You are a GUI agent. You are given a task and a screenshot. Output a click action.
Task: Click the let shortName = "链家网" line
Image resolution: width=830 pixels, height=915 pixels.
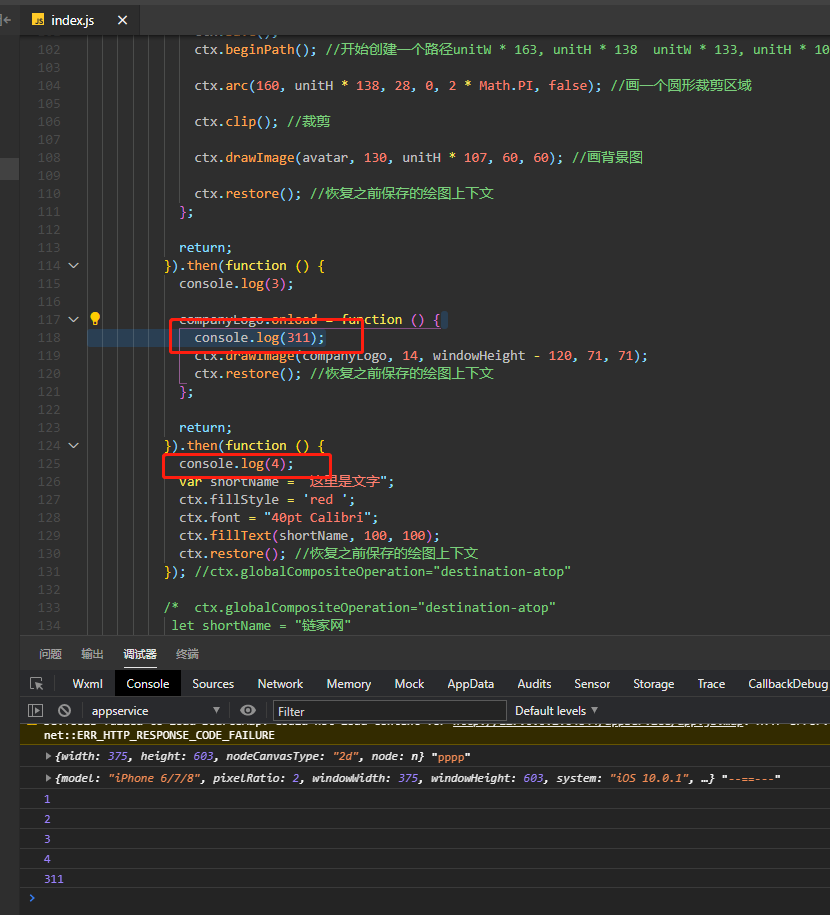pyautogui.click(x=261, y=626)
